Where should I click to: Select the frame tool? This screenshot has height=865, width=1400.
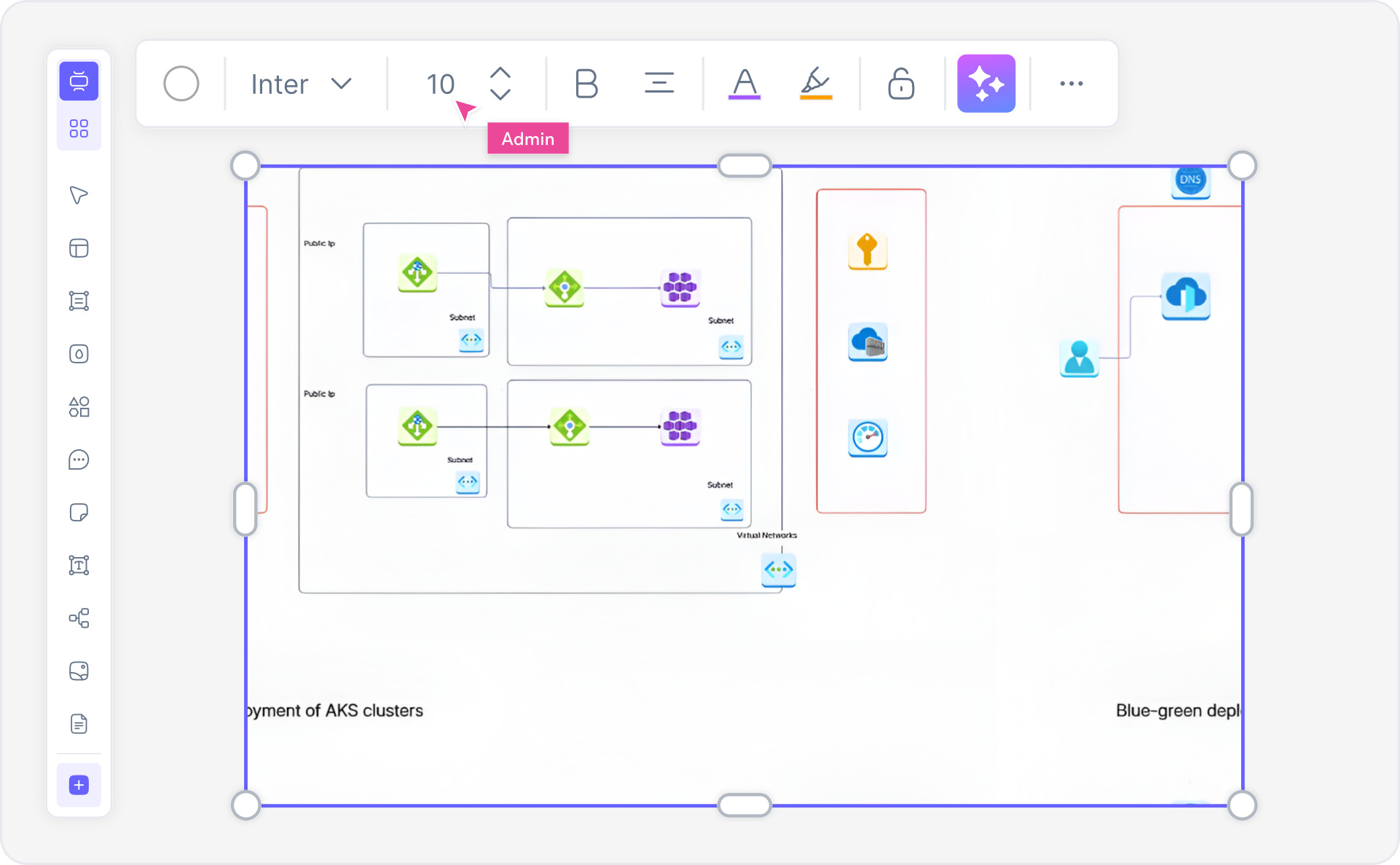(x=79, y=301)
